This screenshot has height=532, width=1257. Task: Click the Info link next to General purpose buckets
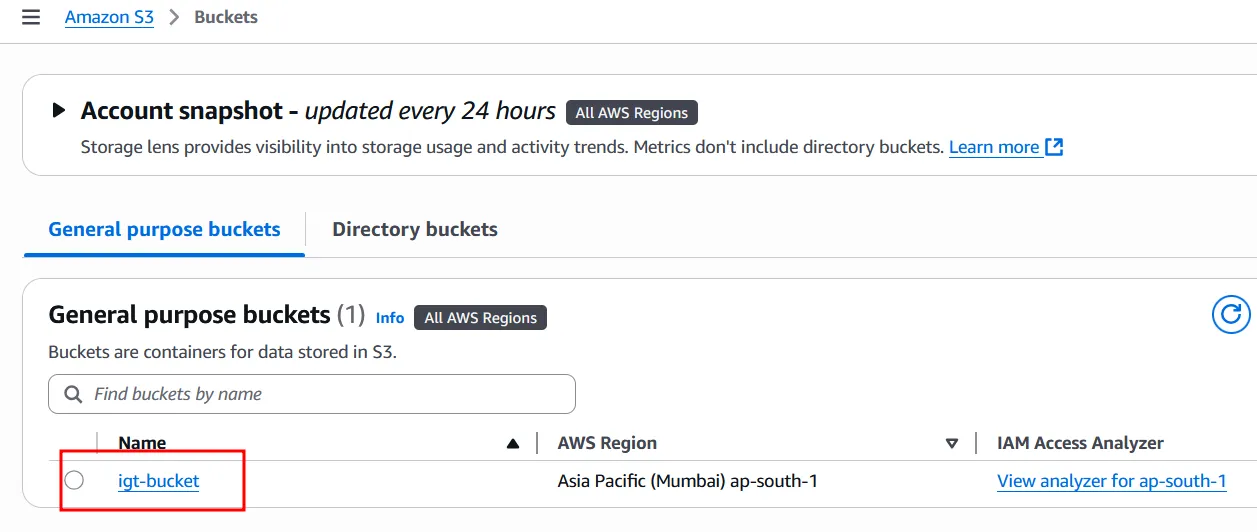coord(390,318)
